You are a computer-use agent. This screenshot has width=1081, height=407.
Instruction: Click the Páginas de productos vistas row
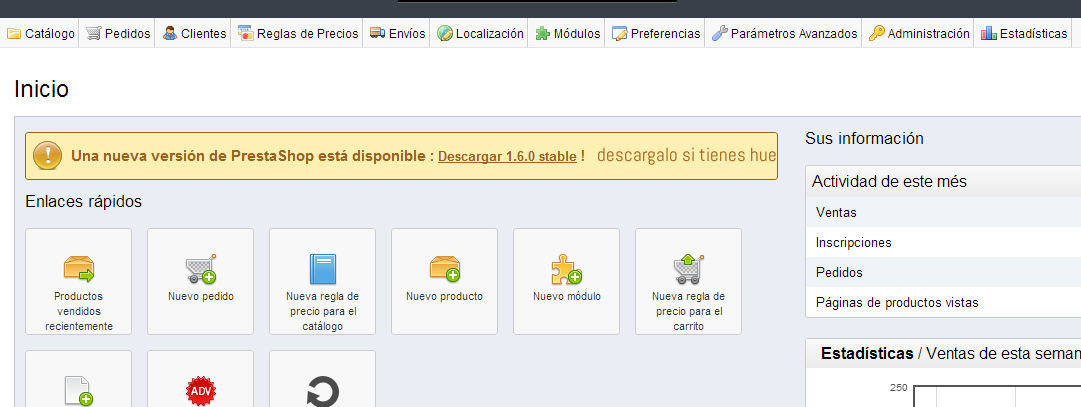pos(943,302)
